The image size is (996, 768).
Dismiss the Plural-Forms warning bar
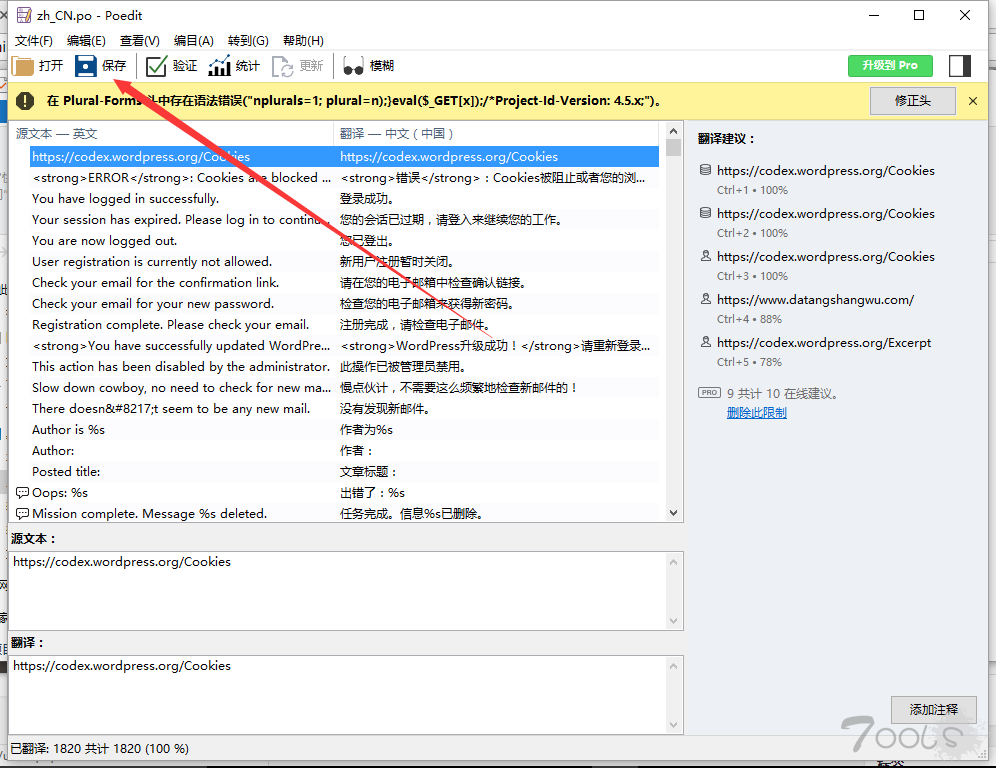coord(972,101)
